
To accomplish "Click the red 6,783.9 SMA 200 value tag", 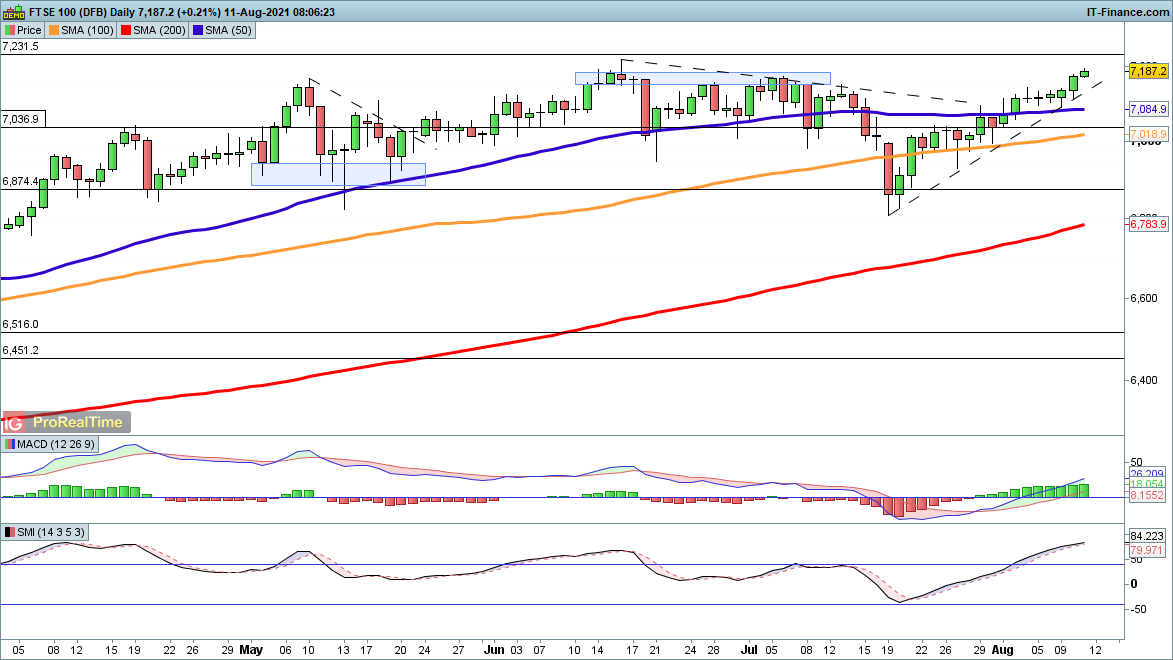I will tap(1146, 225).
